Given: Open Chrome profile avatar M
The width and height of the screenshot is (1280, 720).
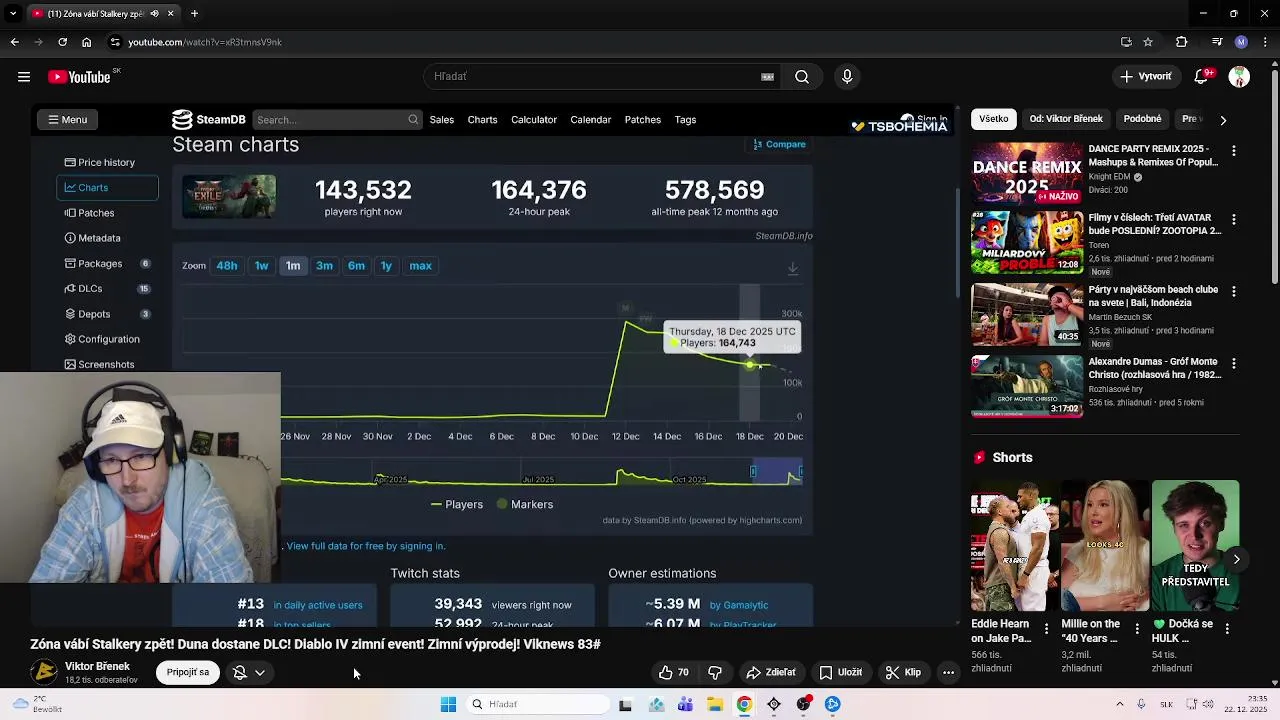Looking at the screenshot, I should pyautogui.click(x=1241, y=42).
